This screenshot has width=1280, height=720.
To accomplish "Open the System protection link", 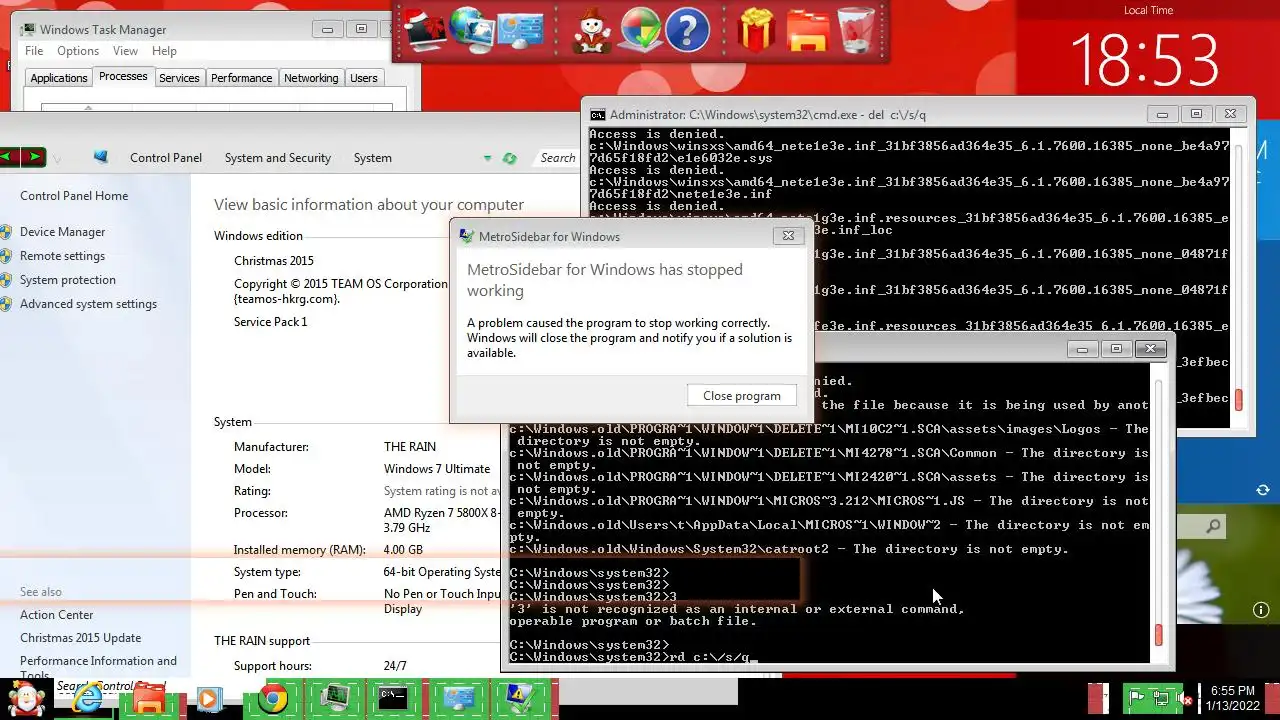I will point(68,280).
